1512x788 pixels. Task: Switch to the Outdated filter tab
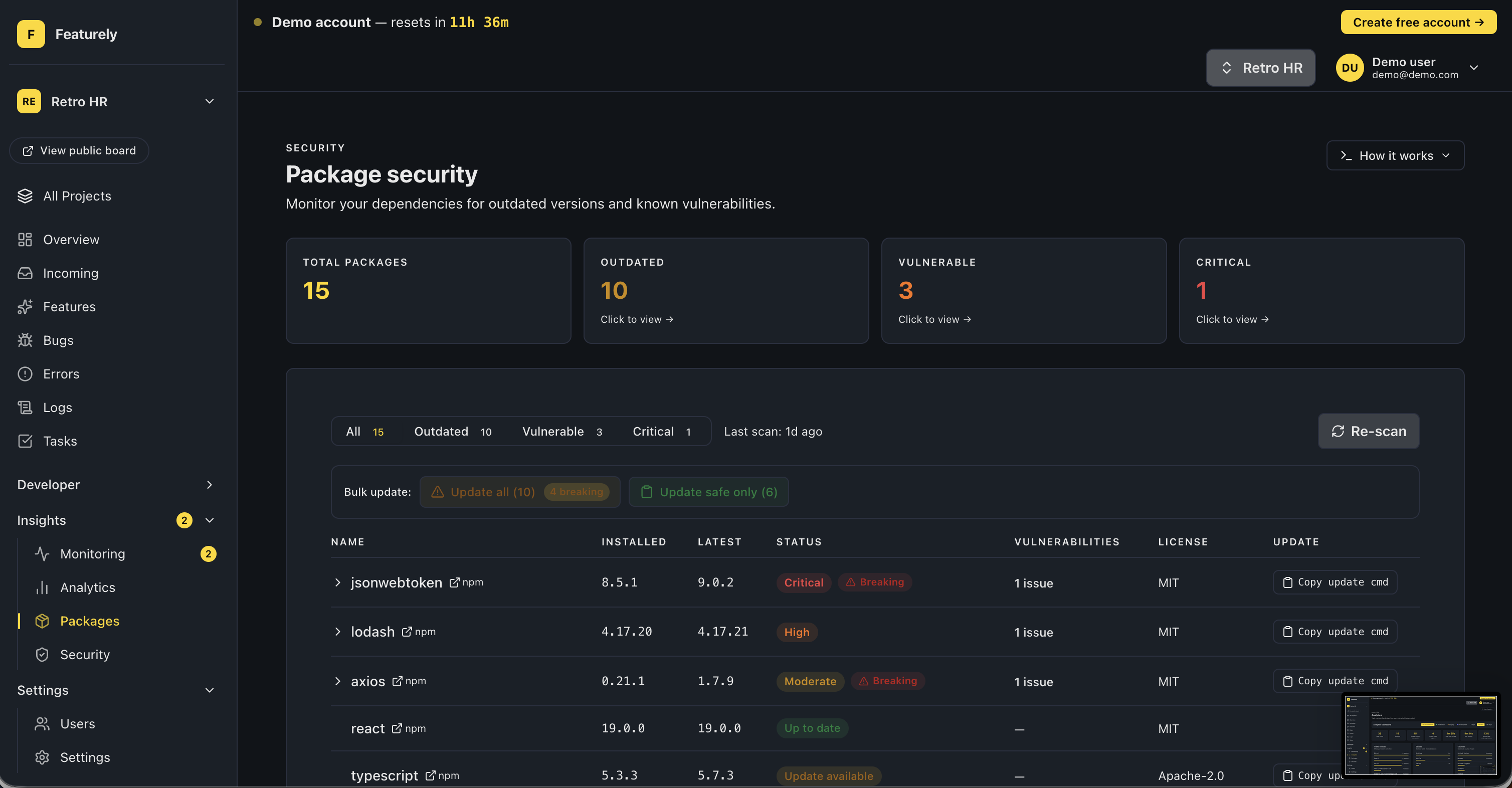[452, 431]
